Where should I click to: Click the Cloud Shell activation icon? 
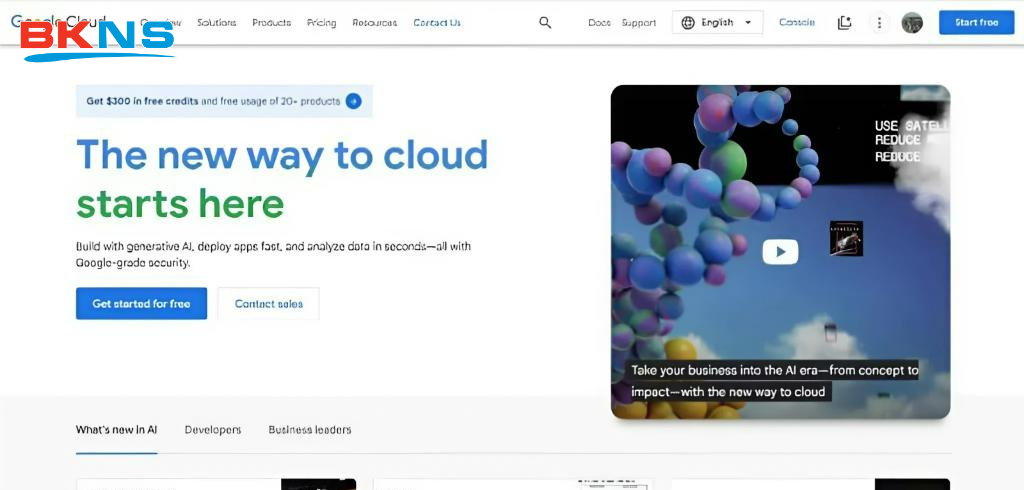pyautogui.click(x=844, y=23)
